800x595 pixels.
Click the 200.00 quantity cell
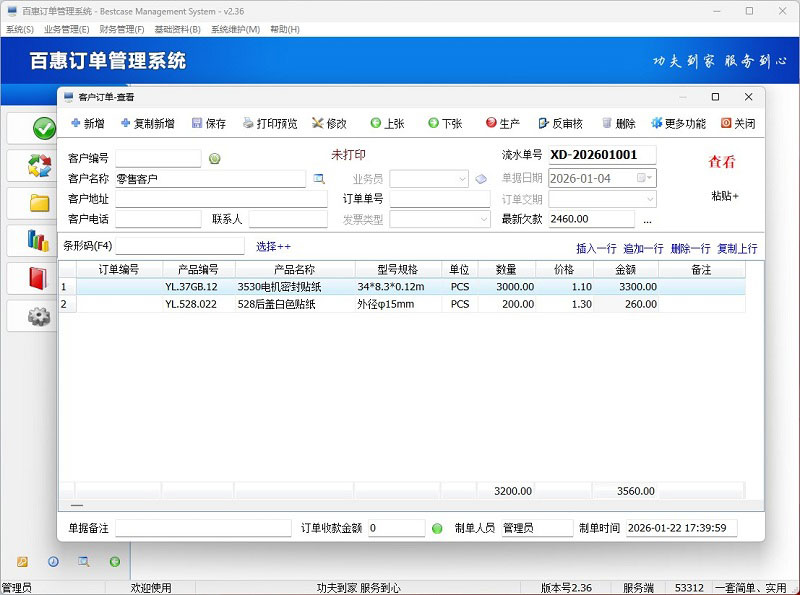pos(506,305)
